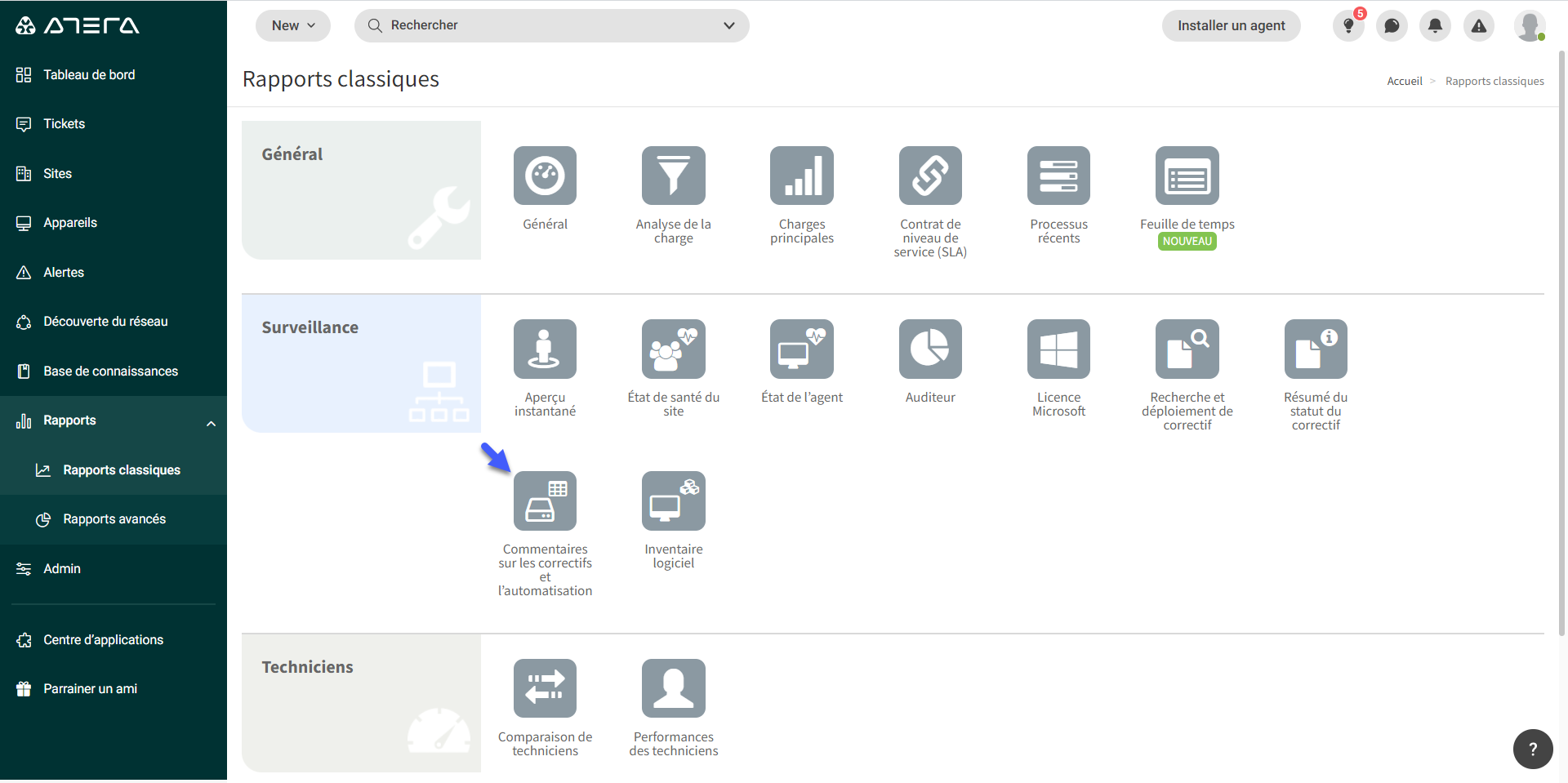1568x783 pixels.
Task: Open the Auditeur report
Action: [x=930, y=349]
